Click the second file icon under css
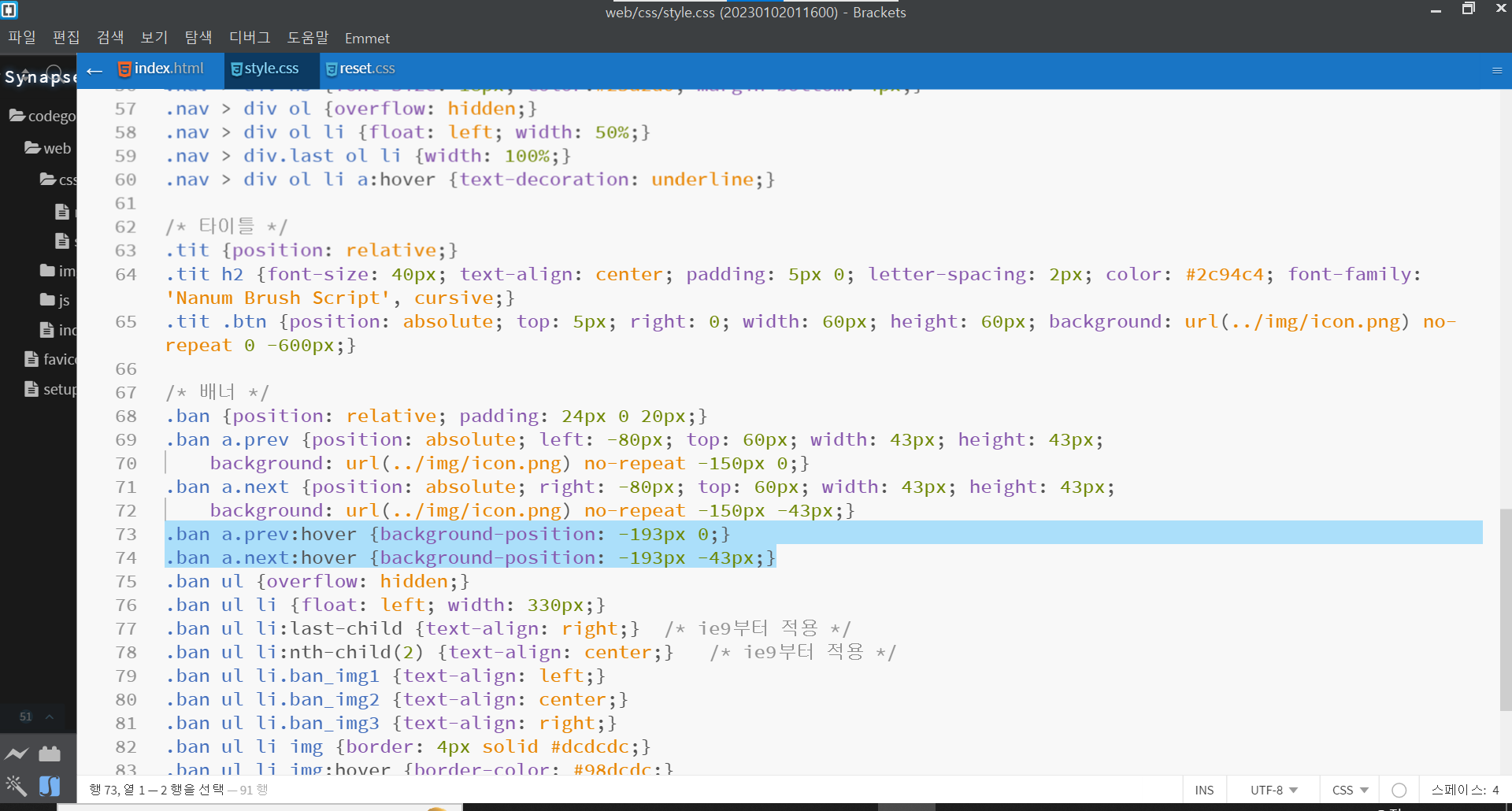 62,240
